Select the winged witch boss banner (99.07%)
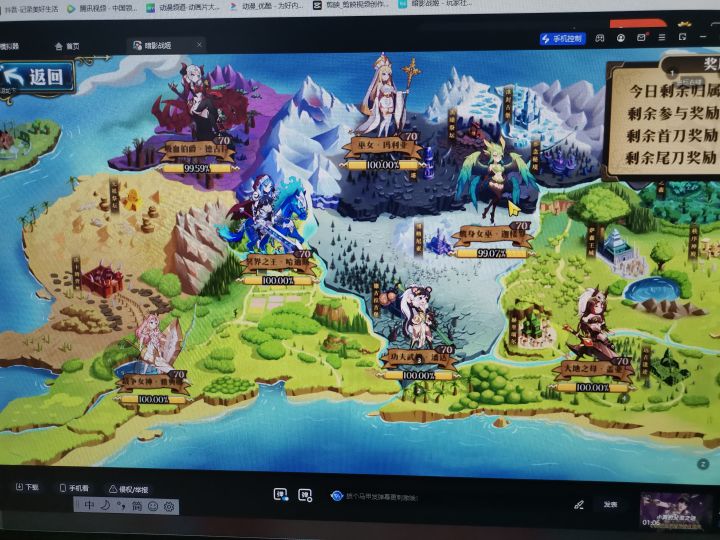Viewport: 720px width, 540px height. pyautogui.click(x=493, y=235)
